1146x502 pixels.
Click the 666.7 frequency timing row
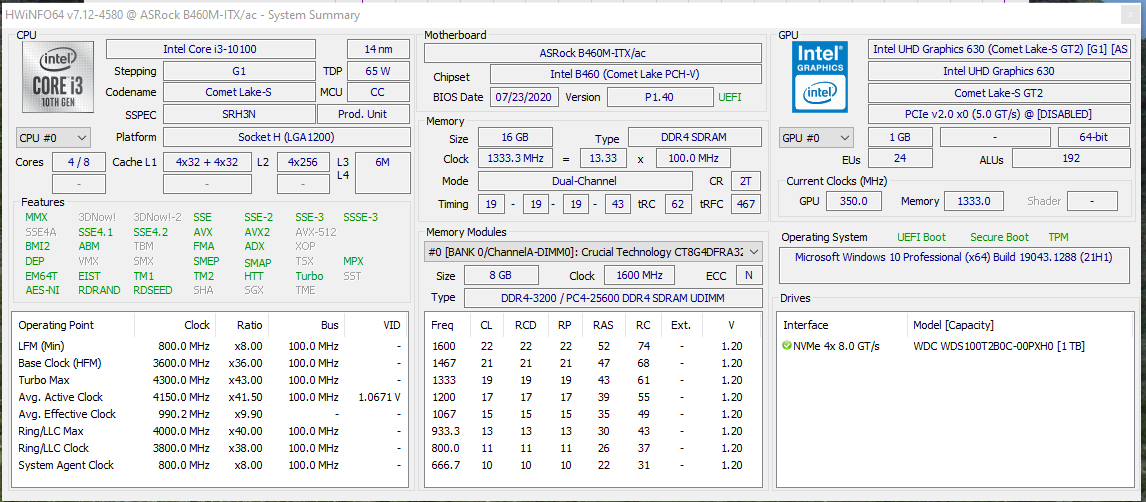pos(593,465)
